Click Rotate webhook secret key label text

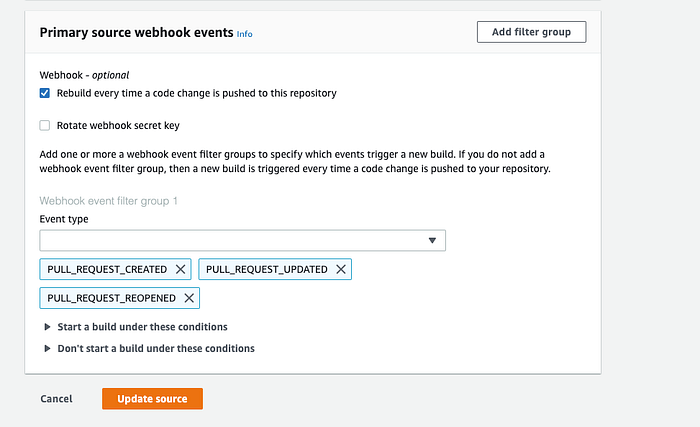pyautogui.click(x=118, y=126)
